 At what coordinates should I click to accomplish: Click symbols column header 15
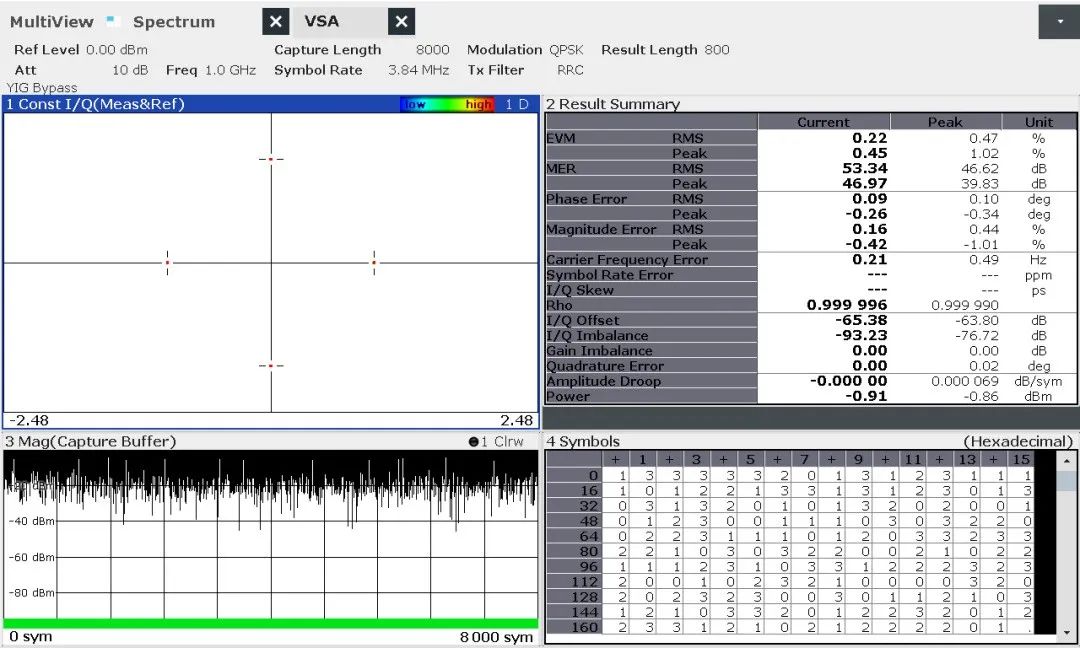pyautogui.click(x=1021, y=459)
